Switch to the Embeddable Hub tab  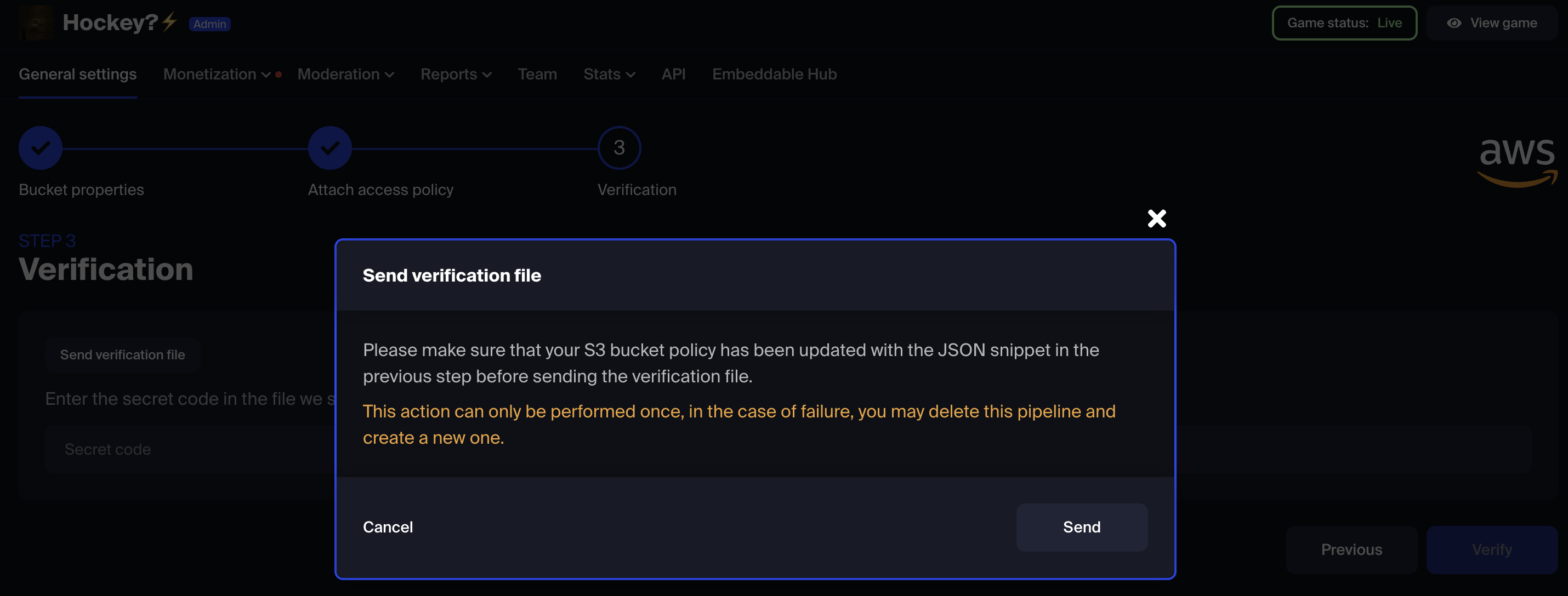click(774, 73)
